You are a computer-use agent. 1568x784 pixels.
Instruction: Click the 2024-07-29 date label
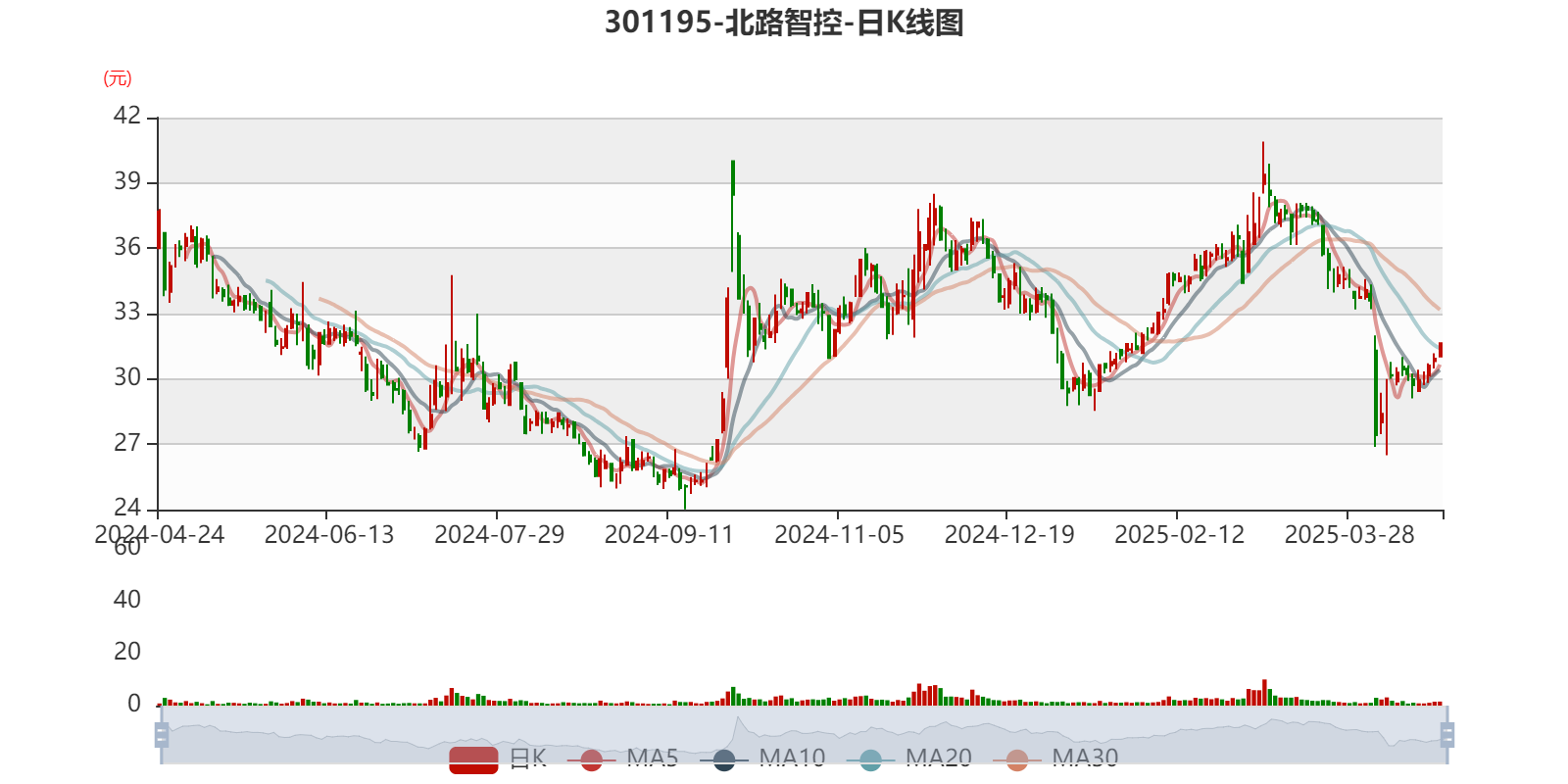click(x=500, y=534)
